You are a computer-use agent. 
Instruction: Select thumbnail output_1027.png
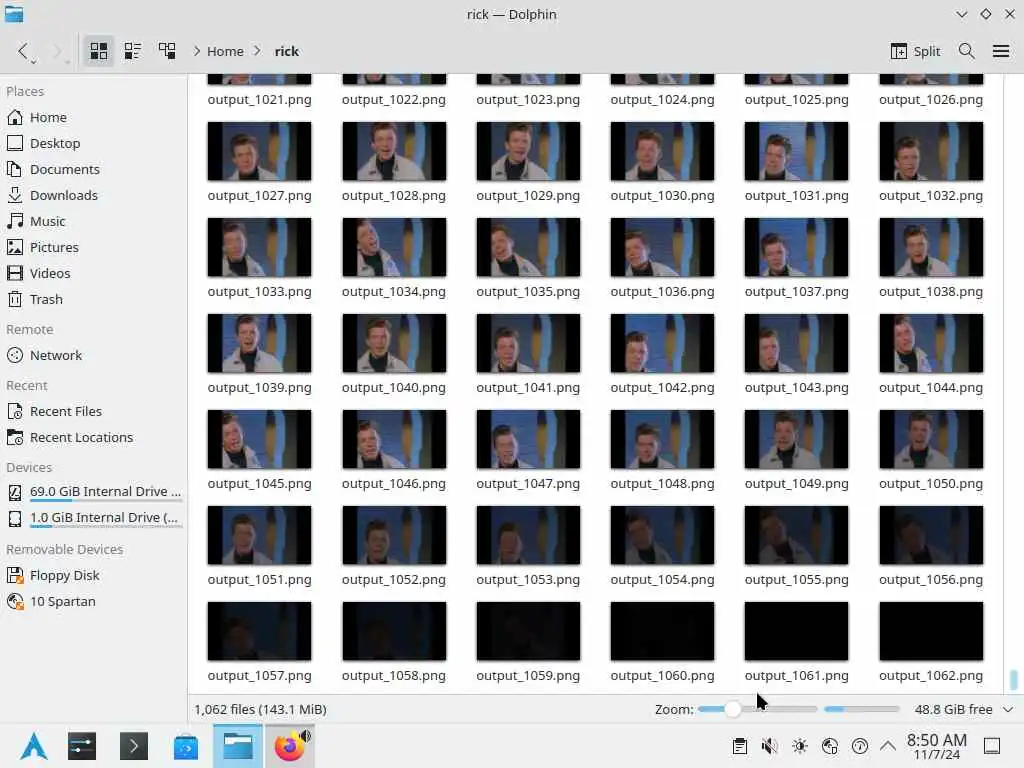click(259, 151)
